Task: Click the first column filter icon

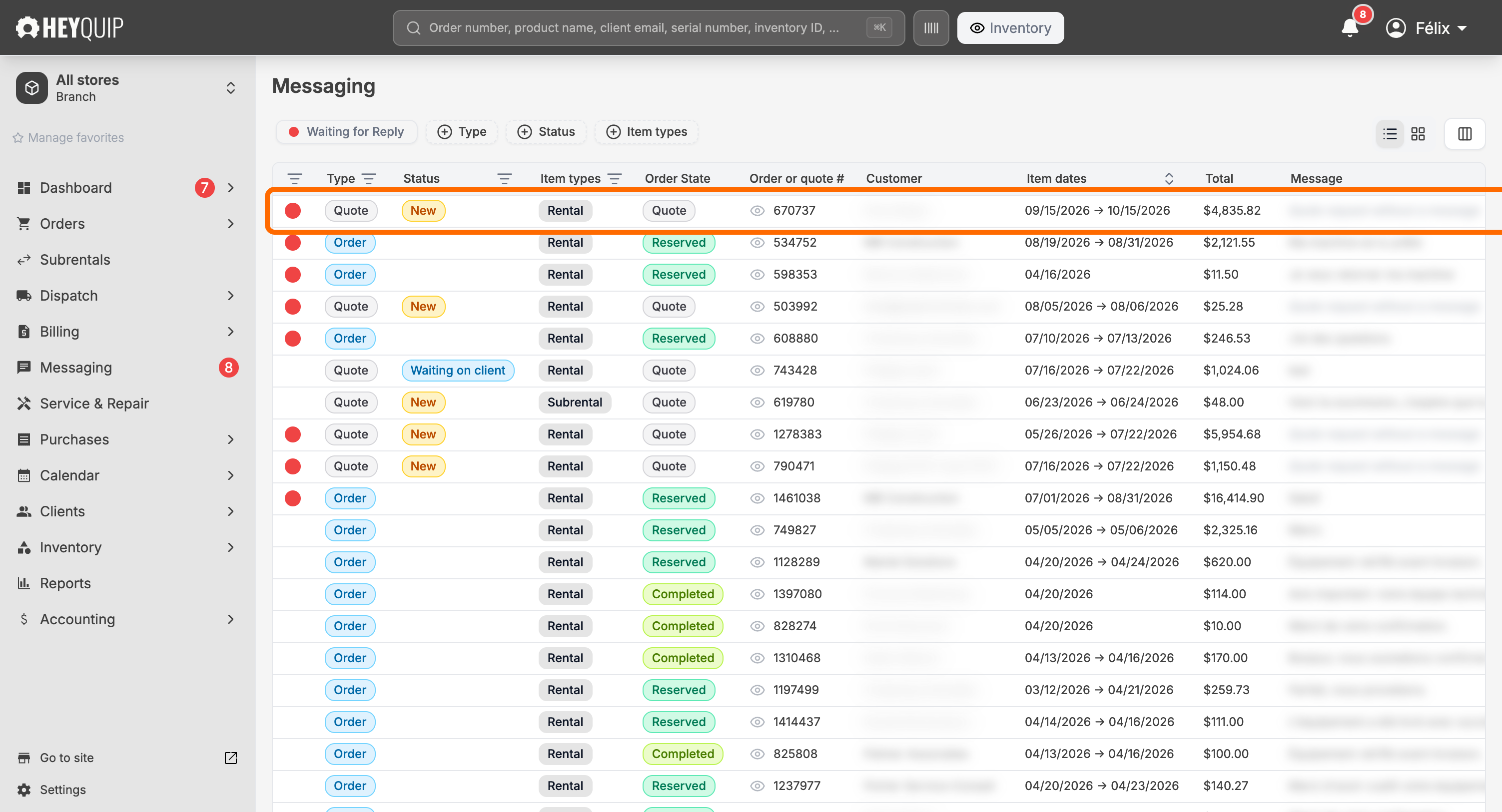Action: [295, 178]
